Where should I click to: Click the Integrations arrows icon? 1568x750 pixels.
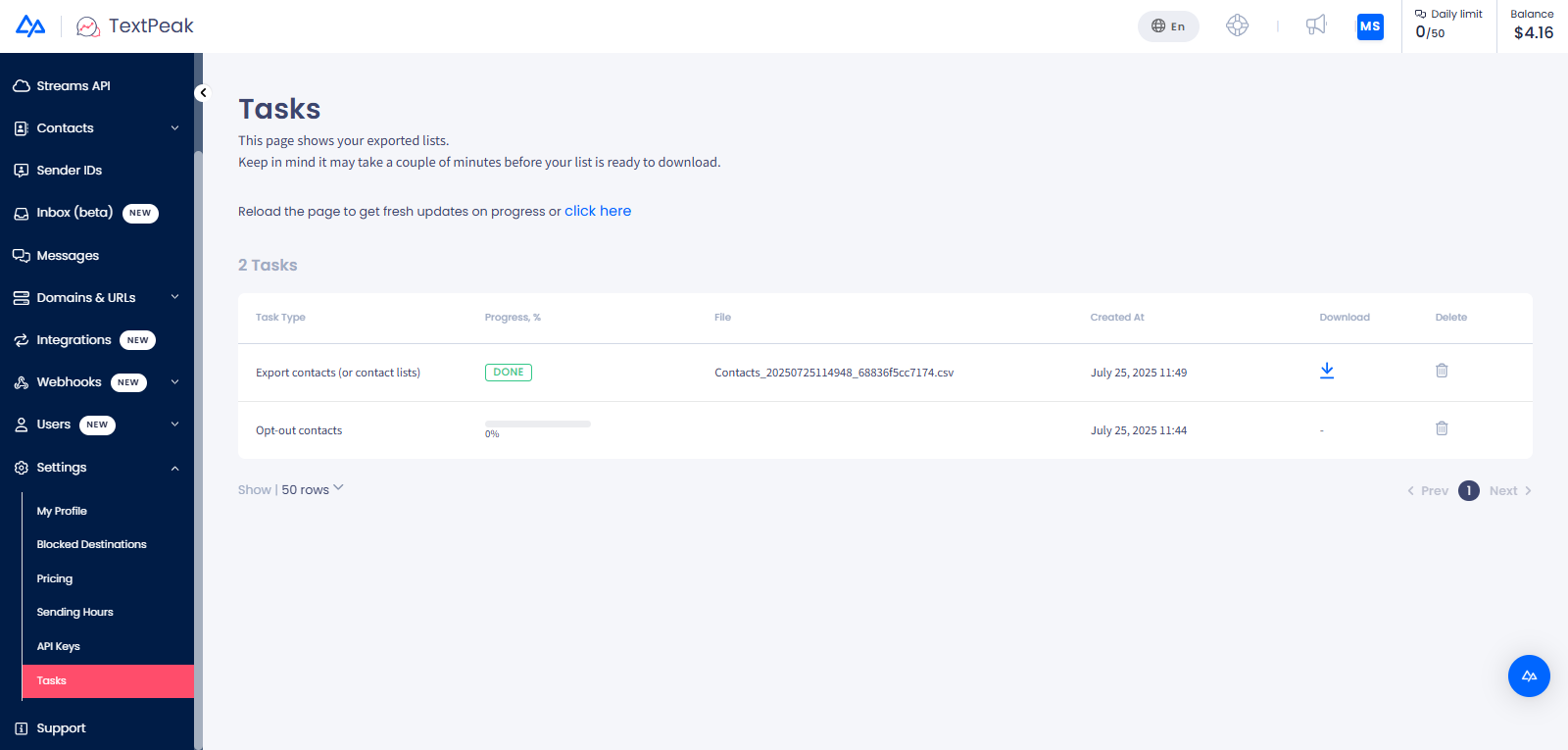click(x=21, y=340)
